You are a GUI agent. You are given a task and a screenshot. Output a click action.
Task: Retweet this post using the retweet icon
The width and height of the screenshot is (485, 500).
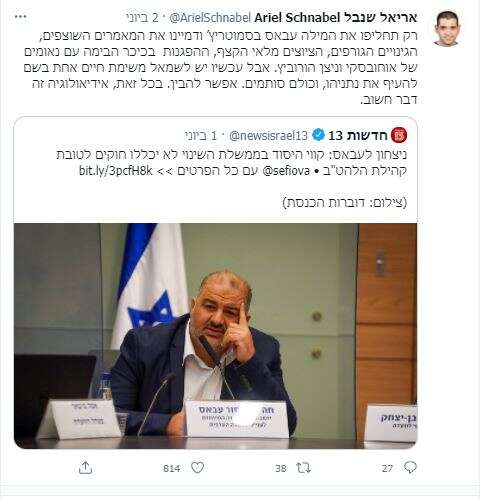tap(304, 468)
